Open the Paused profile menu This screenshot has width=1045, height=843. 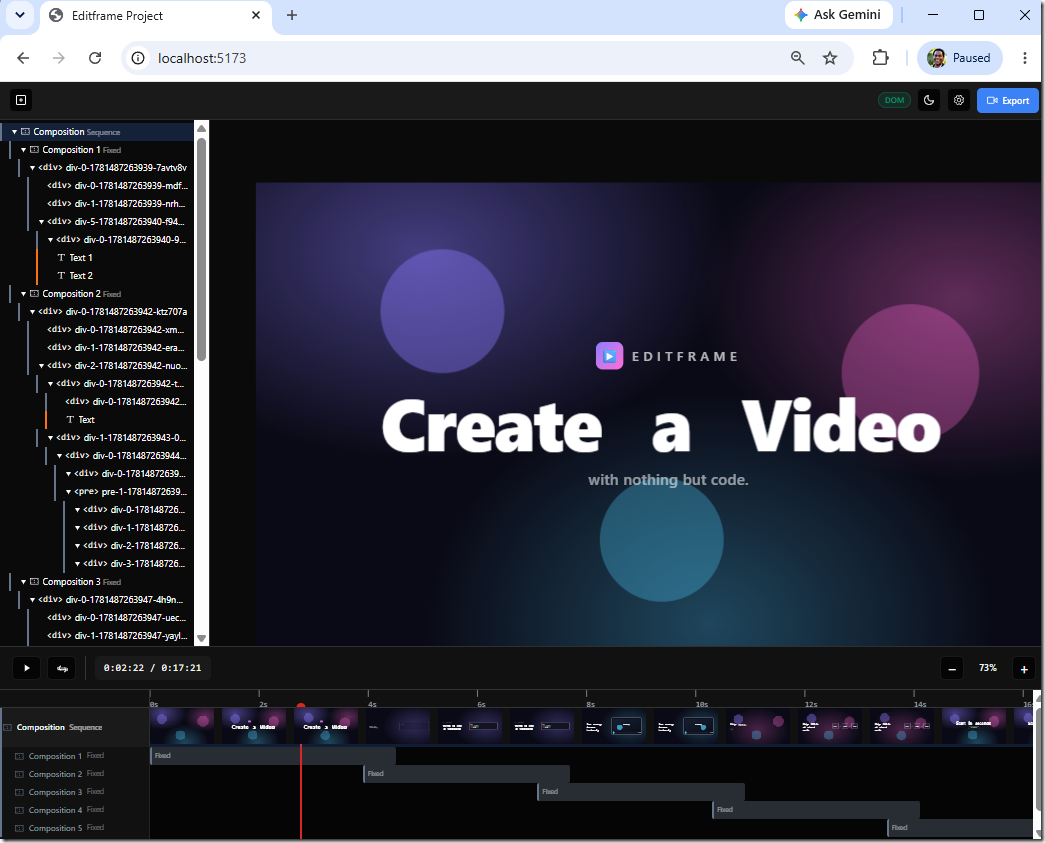coord(959,58)
